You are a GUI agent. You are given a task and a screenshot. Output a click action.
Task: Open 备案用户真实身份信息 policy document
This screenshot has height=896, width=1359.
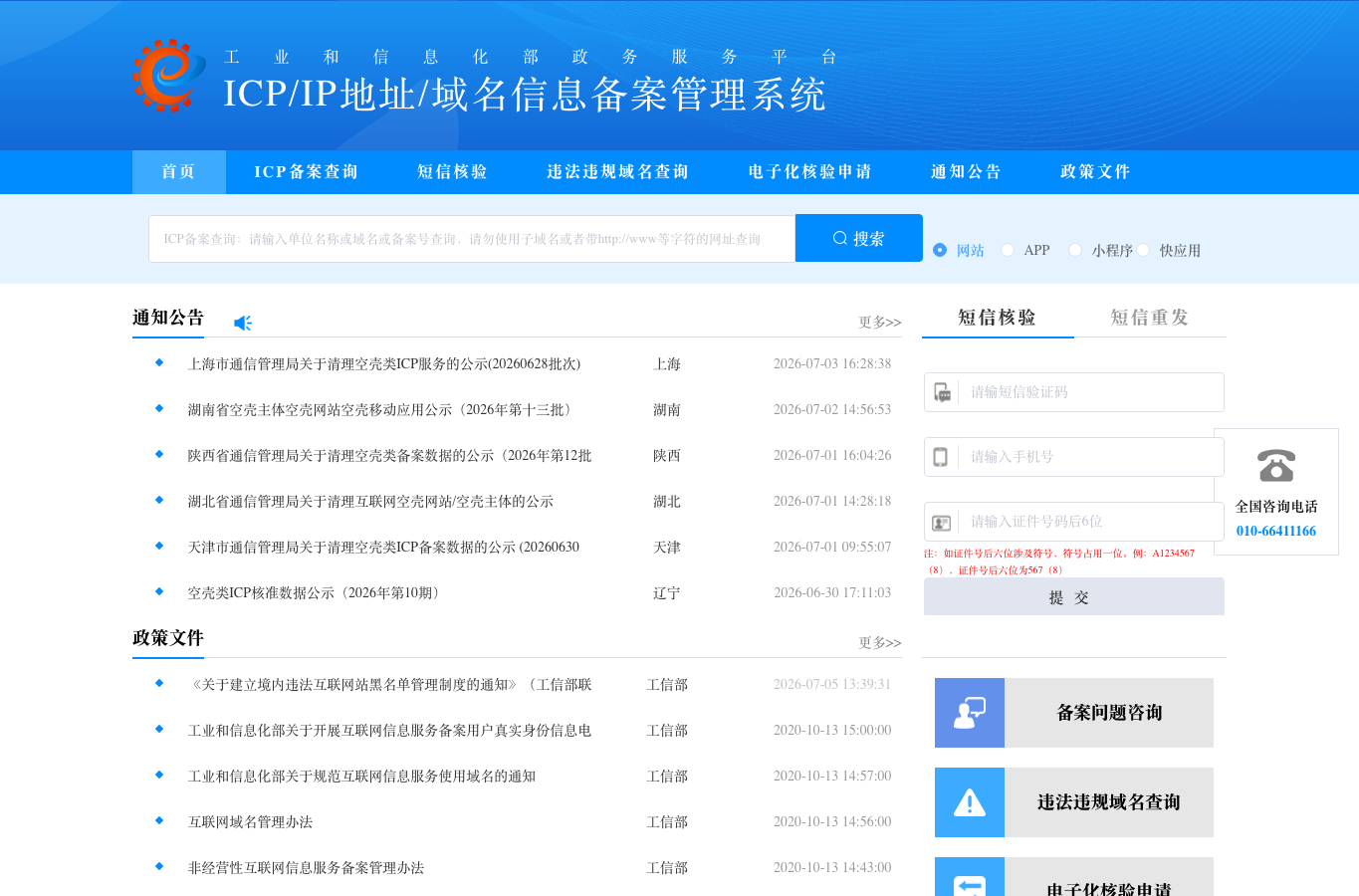390,731
